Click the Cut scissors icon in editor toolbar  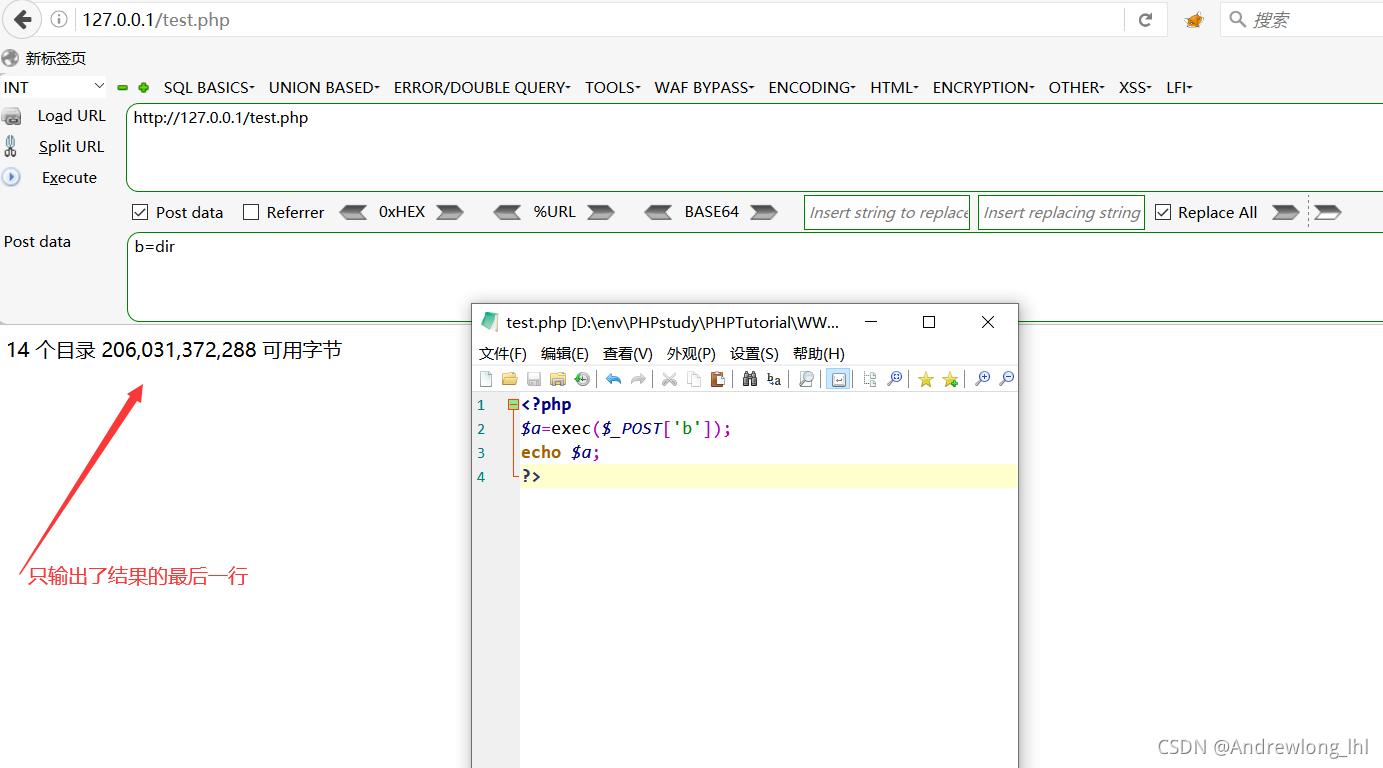point(670,379)
